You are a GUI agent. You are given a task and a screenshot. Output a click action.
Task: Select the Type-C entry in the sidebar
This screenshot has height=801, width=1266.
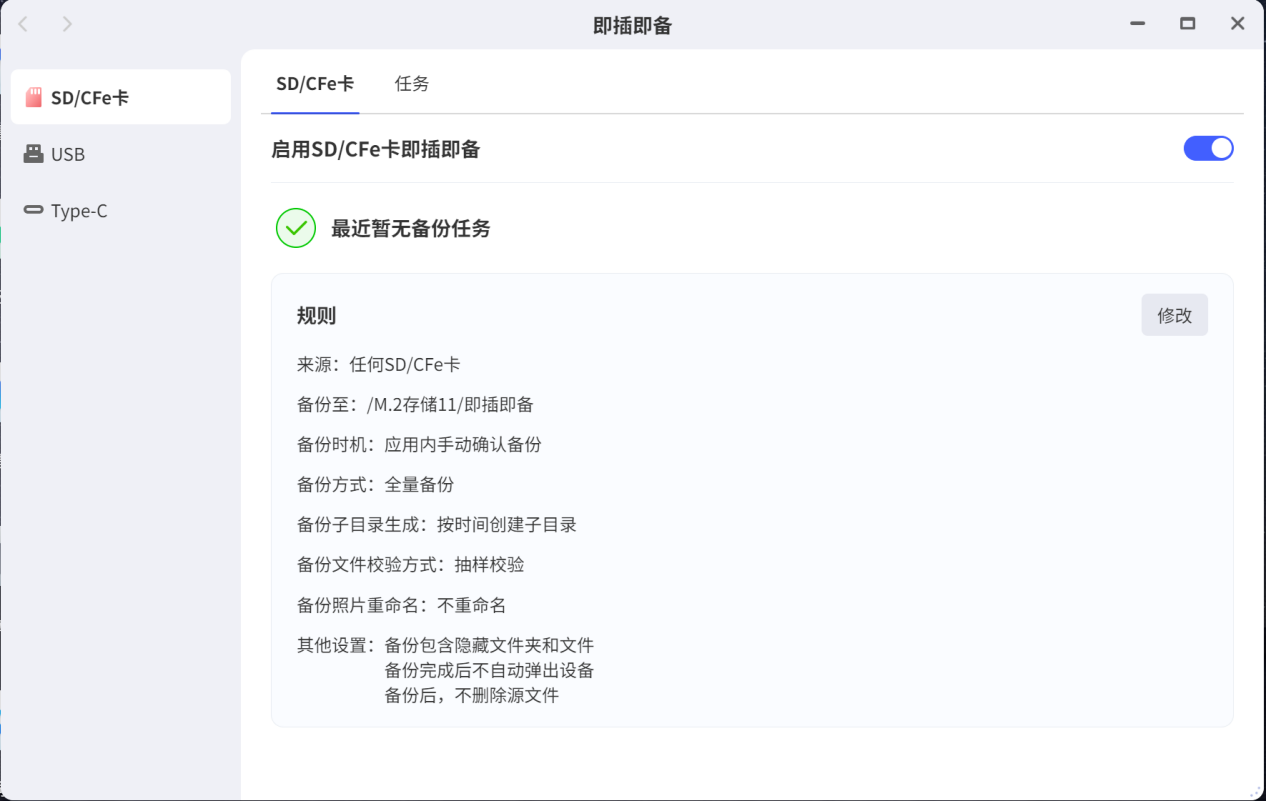(121, 211)
